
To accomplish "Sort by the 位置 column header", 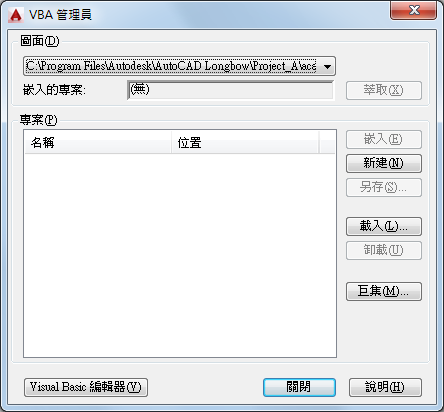I will [x=245, y=142].
